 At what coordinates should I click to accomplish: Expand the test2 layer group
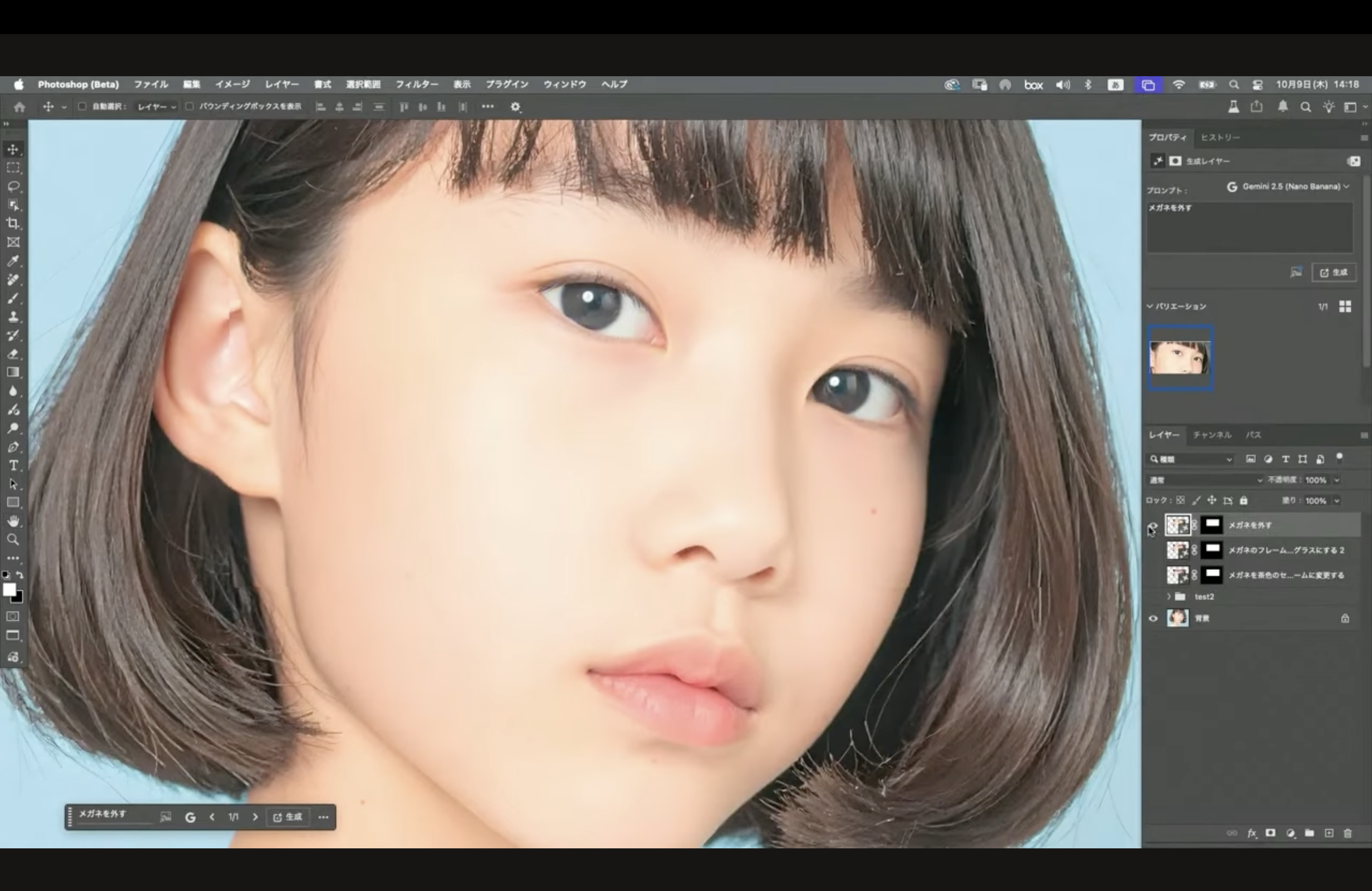[x=1168, y=597]
